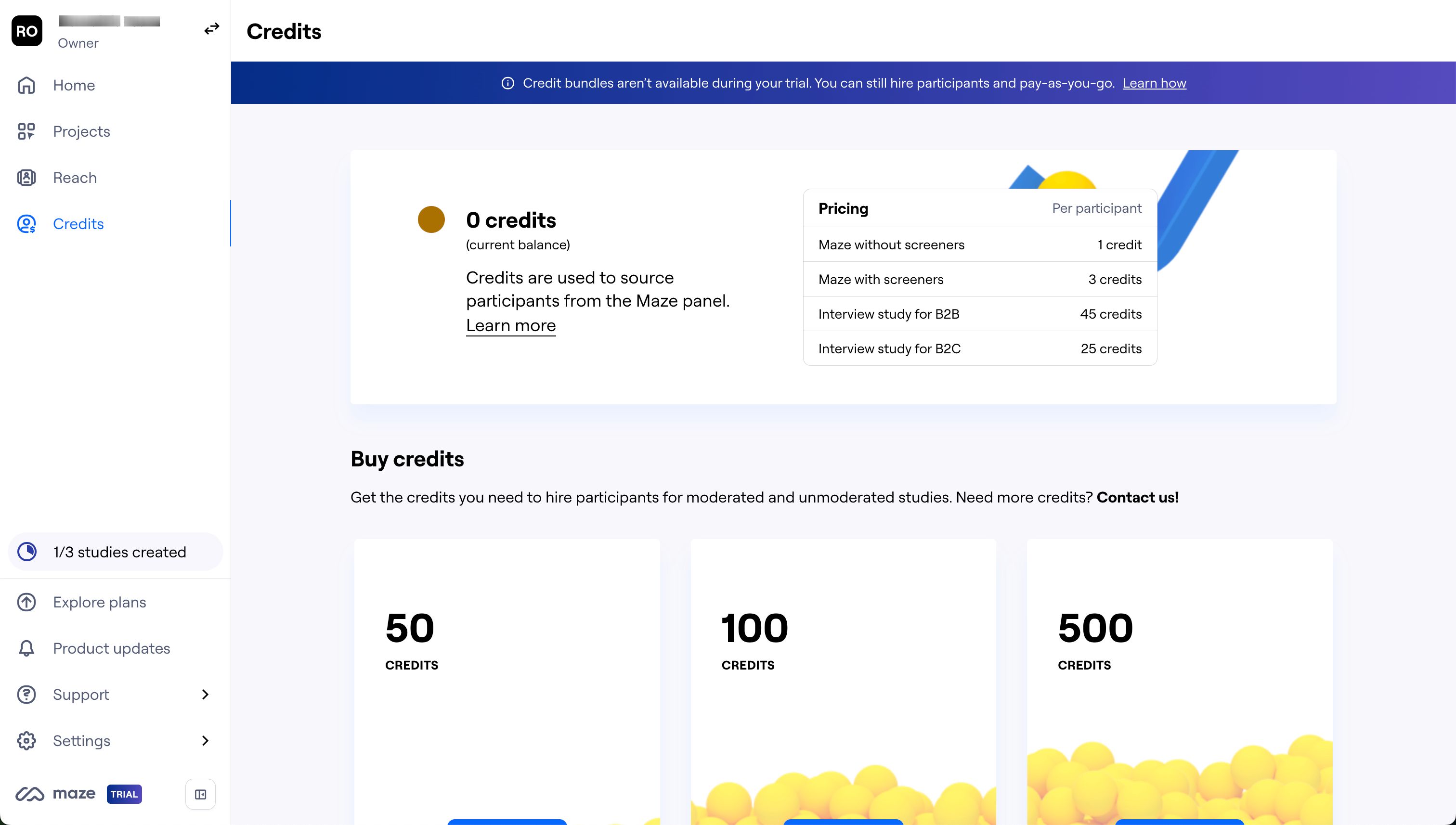The image size is (1456, 825).
Task: Click the RO workspace avatar
Action: 26,31
